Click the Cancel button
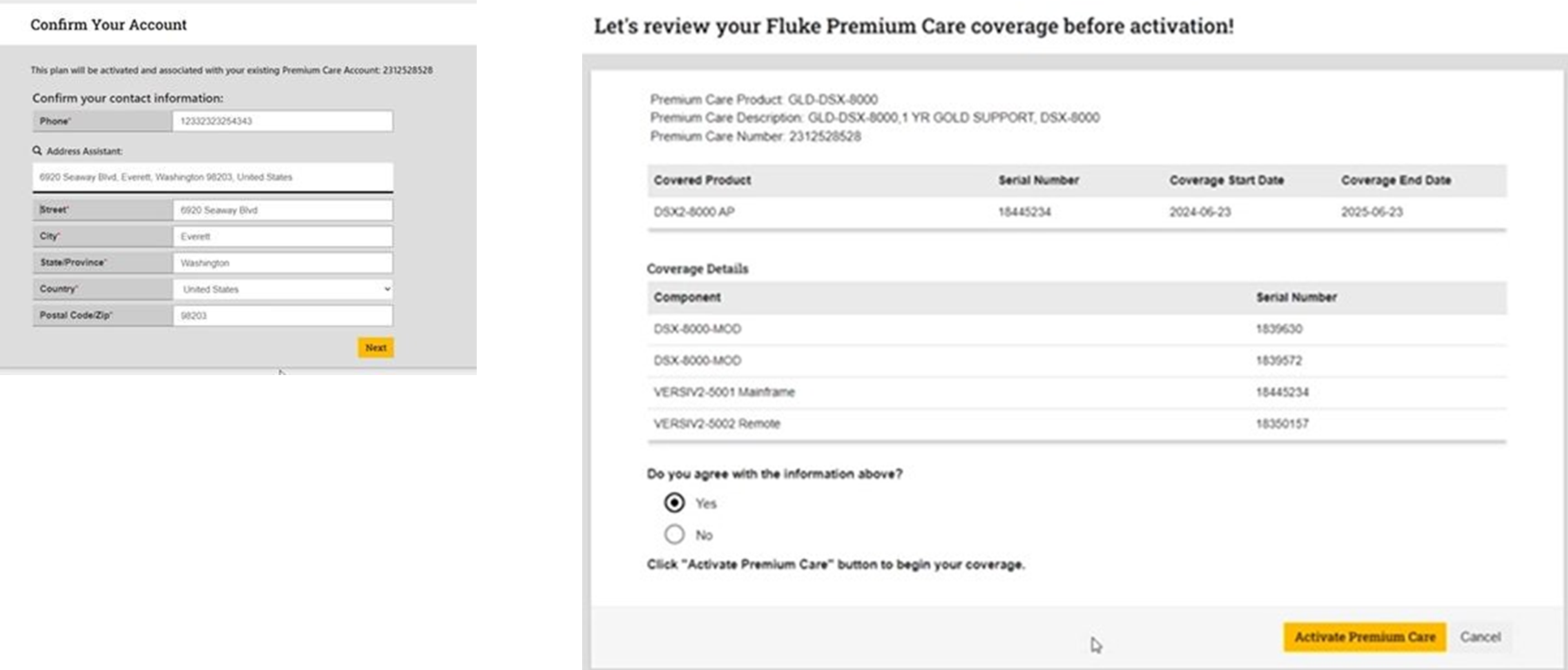Screen dimensions: 1568x670 pos(1481,637)
